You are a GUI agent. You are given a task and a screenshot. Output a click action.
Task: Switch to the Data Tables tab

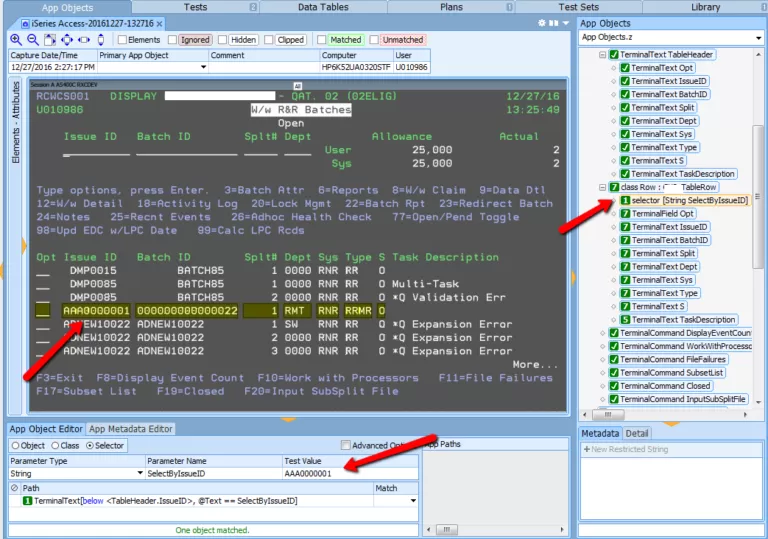(x=322, y=7)
